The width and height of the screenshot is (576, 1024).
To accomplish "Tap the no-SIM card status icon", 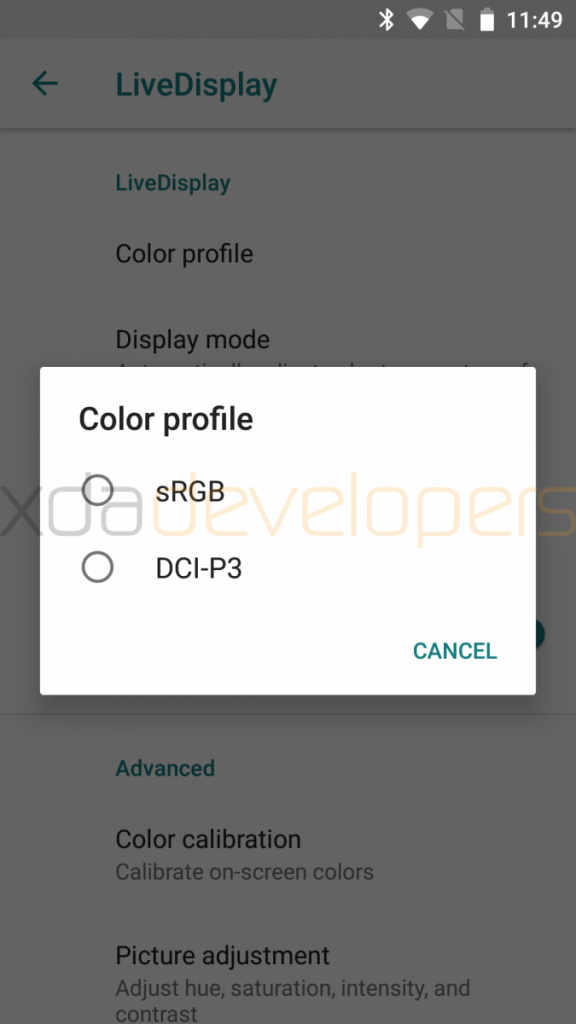I will pyautogui.click(x=454, y=20).
